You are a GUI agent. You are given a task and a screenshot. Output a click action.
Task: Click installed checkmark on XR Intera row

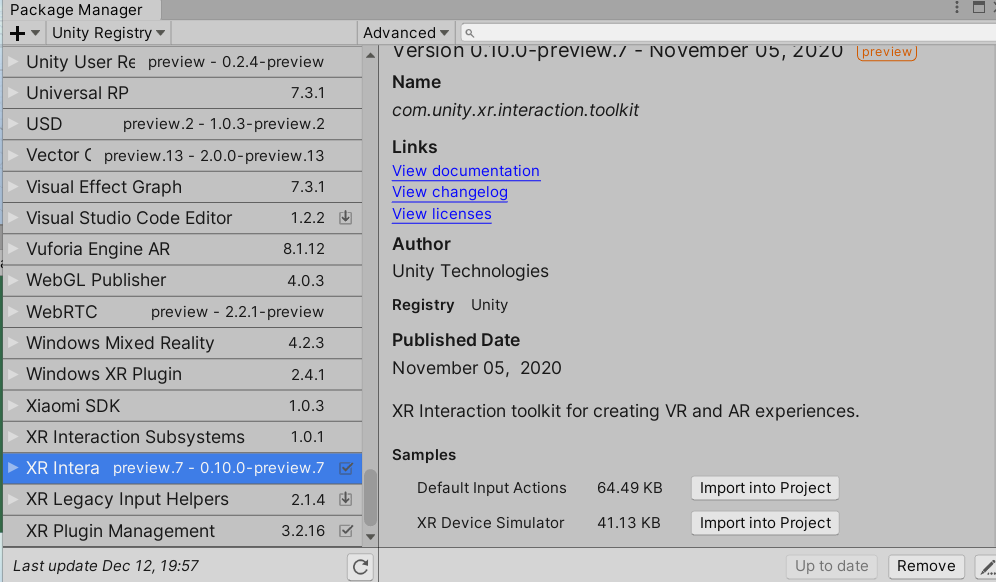(x=346, y=468)
